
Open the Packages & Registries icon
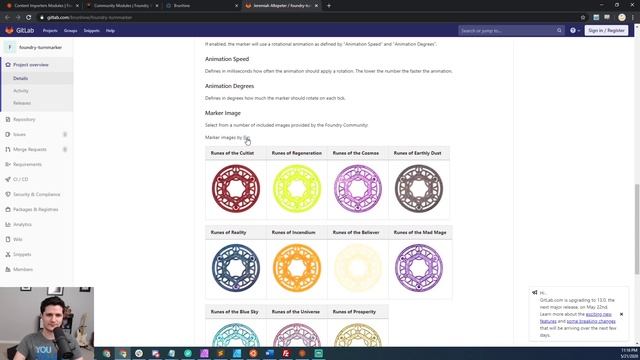(8, 209)
